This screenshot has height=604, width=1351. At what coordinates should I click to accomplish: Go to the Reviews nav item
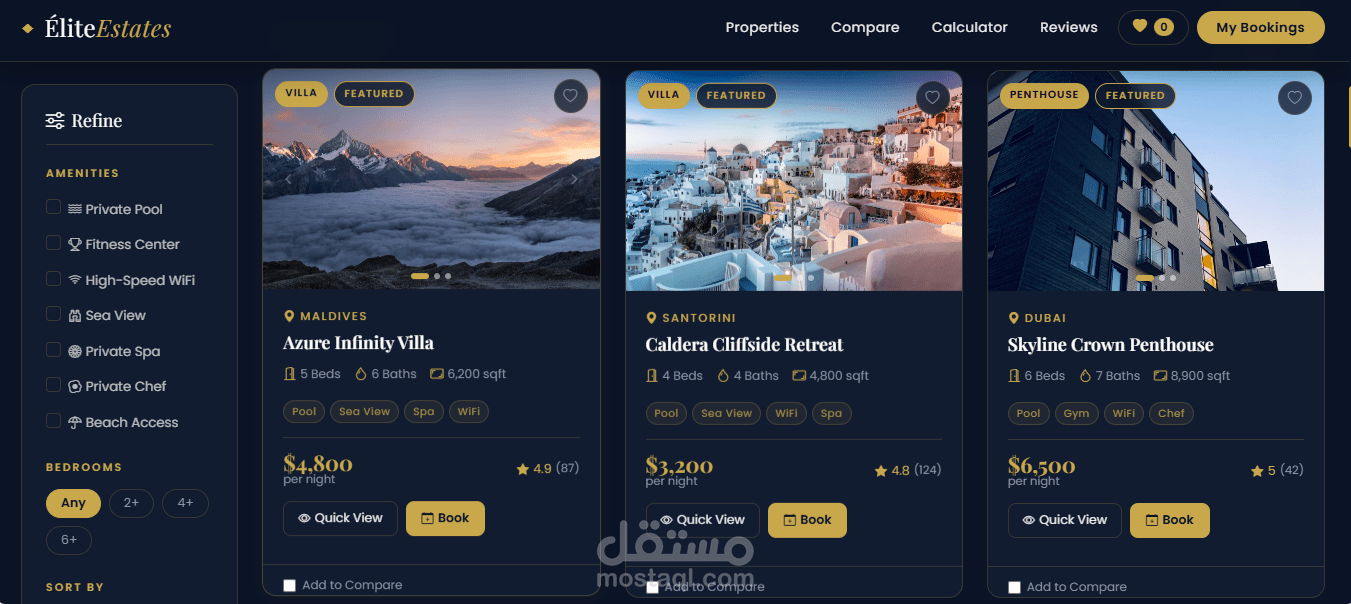pyautogui.click(x=1068, y=28)
